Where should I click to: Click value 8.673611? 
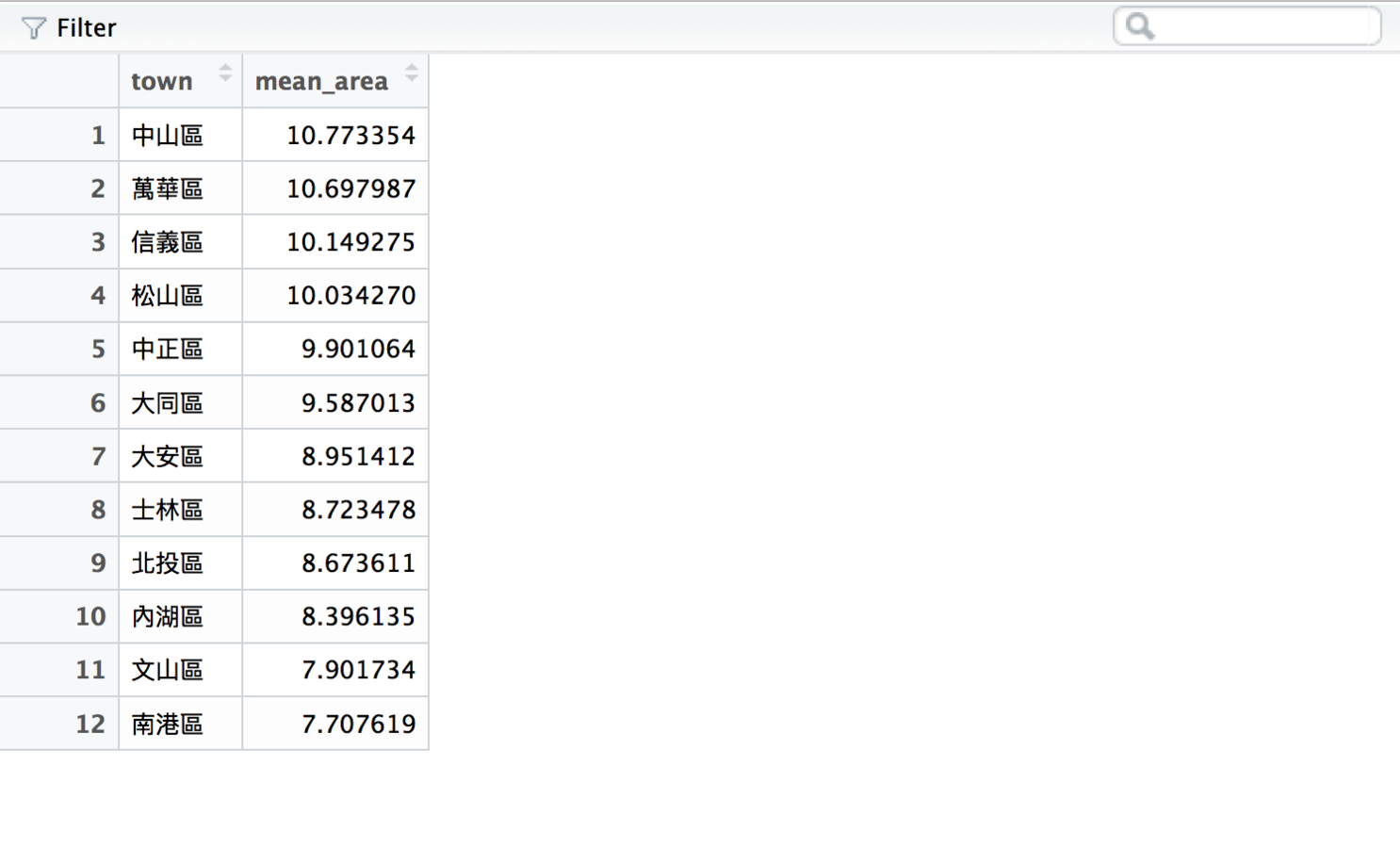tap(359, 563)
